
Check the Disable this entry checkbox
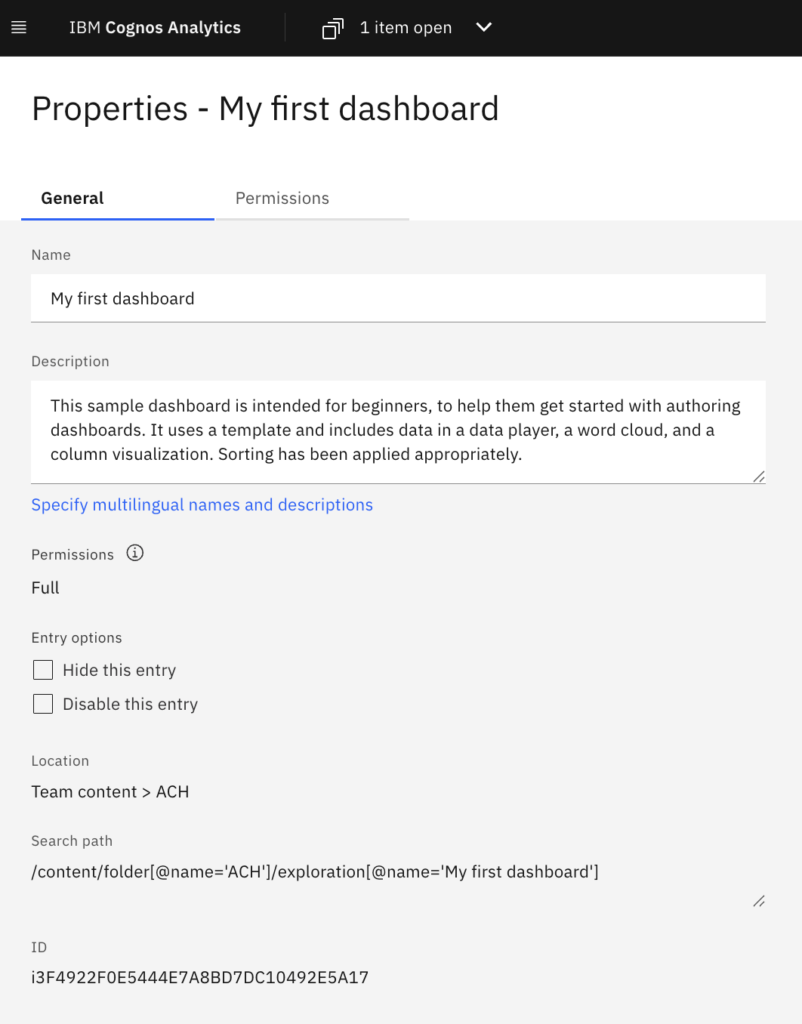(x=43, y=704)
